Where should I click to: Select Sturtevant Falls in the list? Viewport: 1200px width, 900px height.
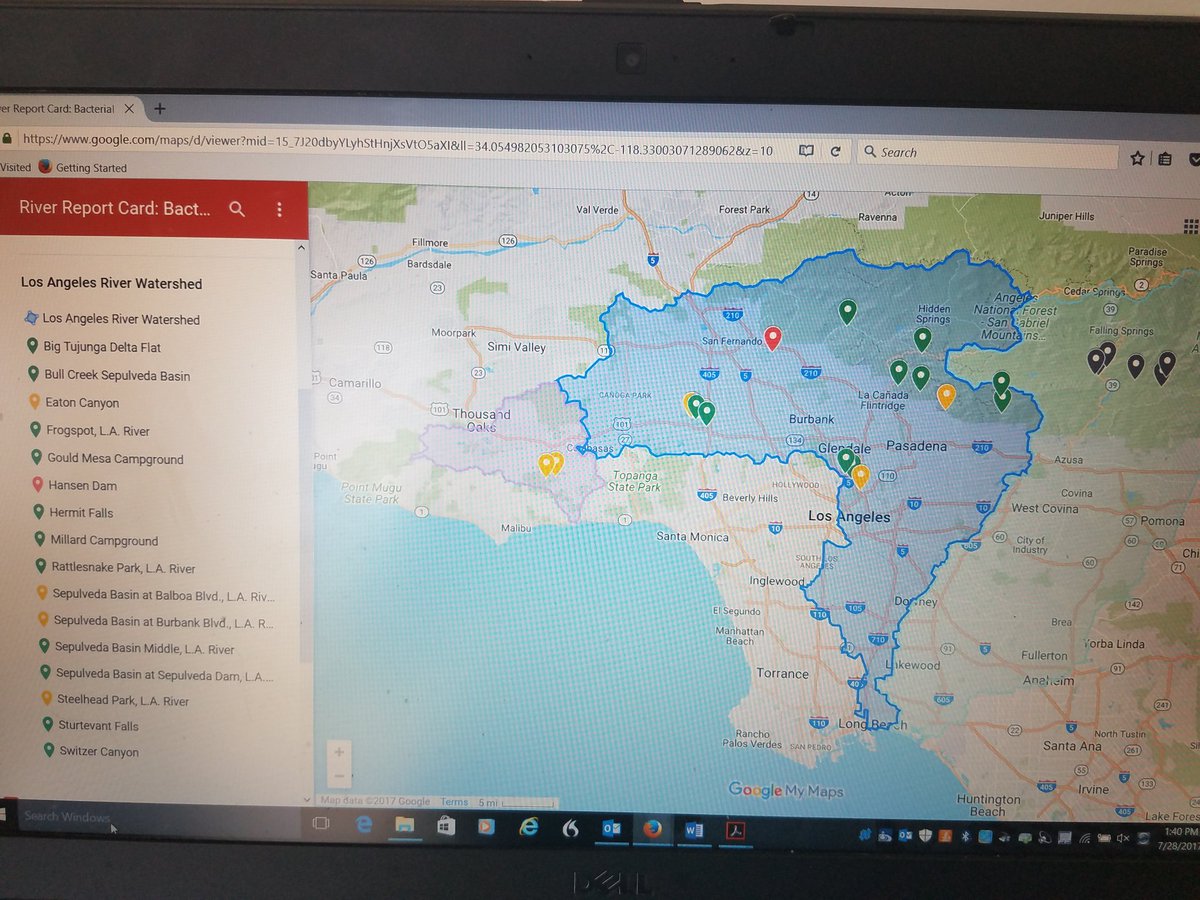click(x=89, y=725)
